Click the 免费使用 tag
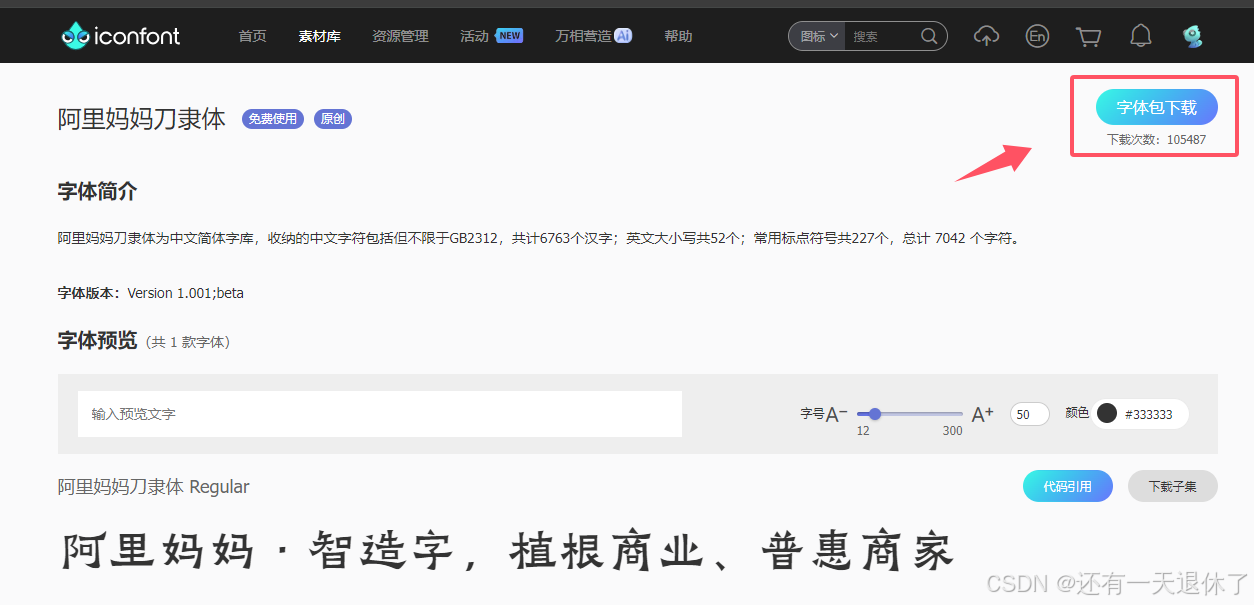The width and height of the screenshot is (1254, 605). tap(273, 119)
